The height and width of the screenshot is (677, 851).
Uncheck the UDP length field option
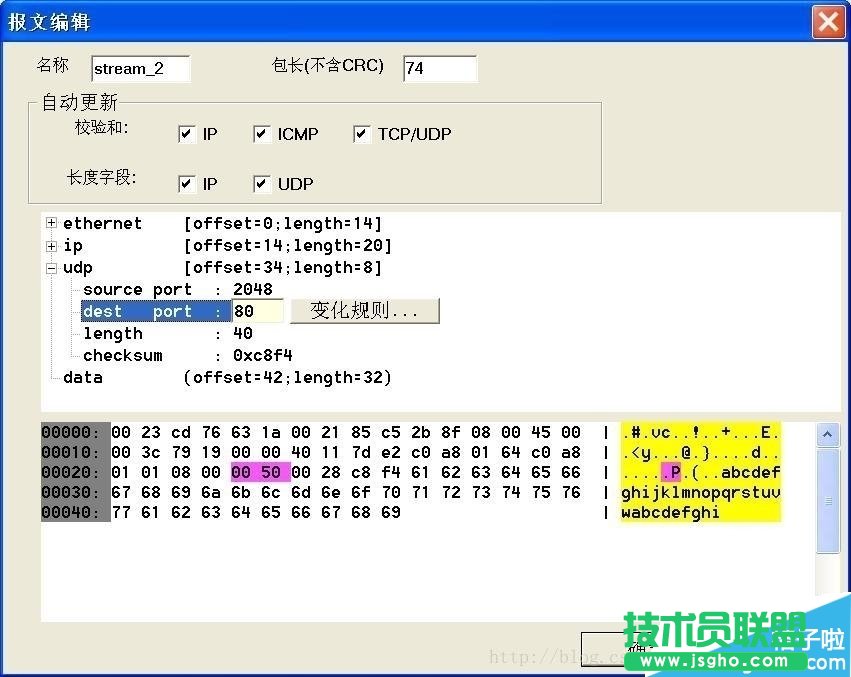click(x=262, y=183)
